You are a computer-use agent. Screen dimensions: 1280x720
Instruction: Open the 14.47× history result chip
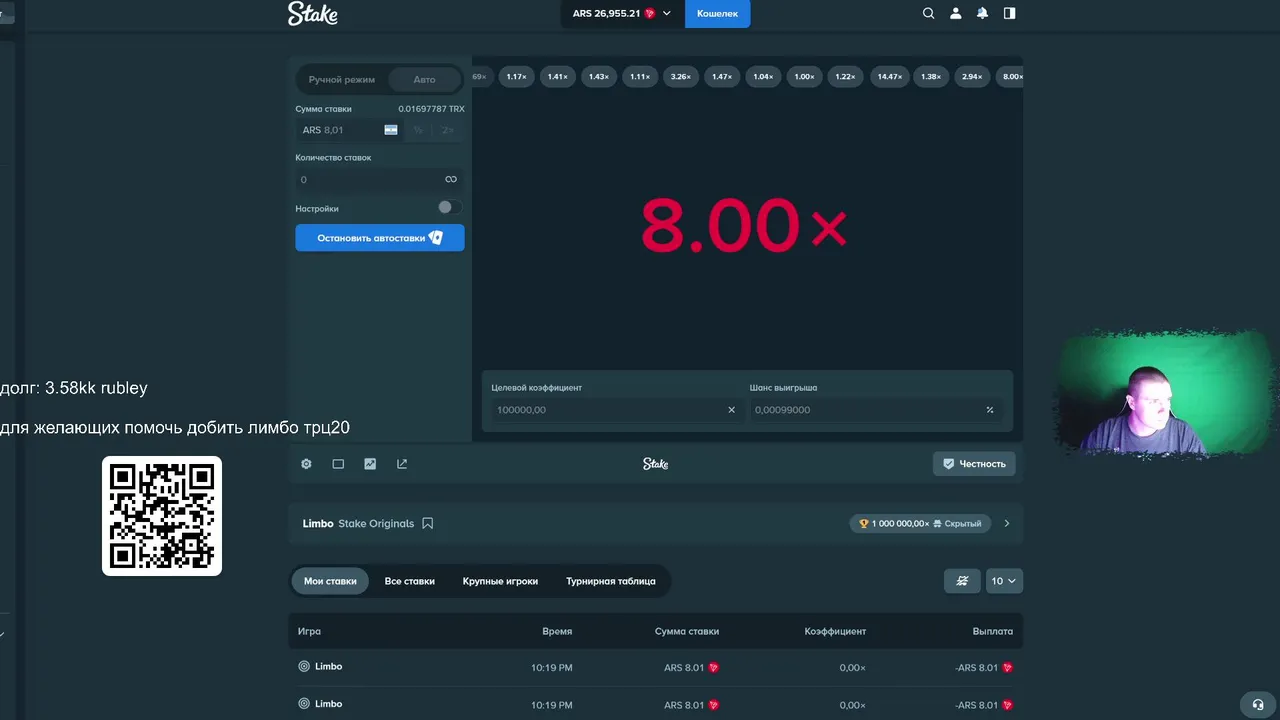tap(889, 77)
